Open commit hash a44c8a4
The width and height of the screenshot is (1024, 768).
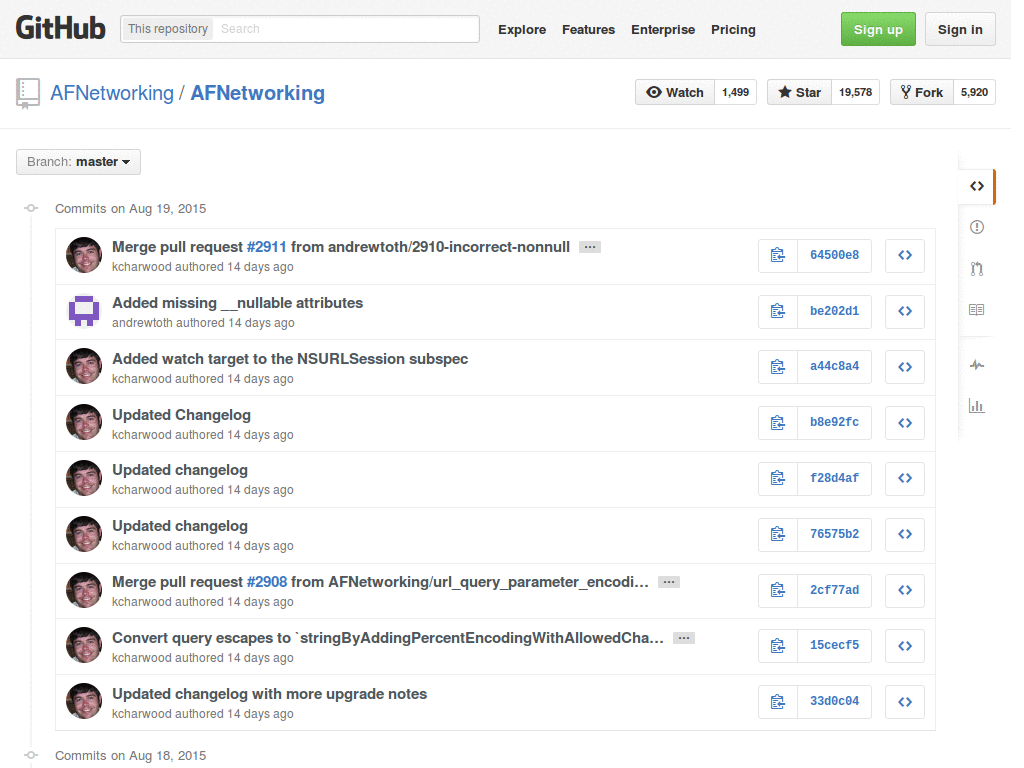click(835, 367)
